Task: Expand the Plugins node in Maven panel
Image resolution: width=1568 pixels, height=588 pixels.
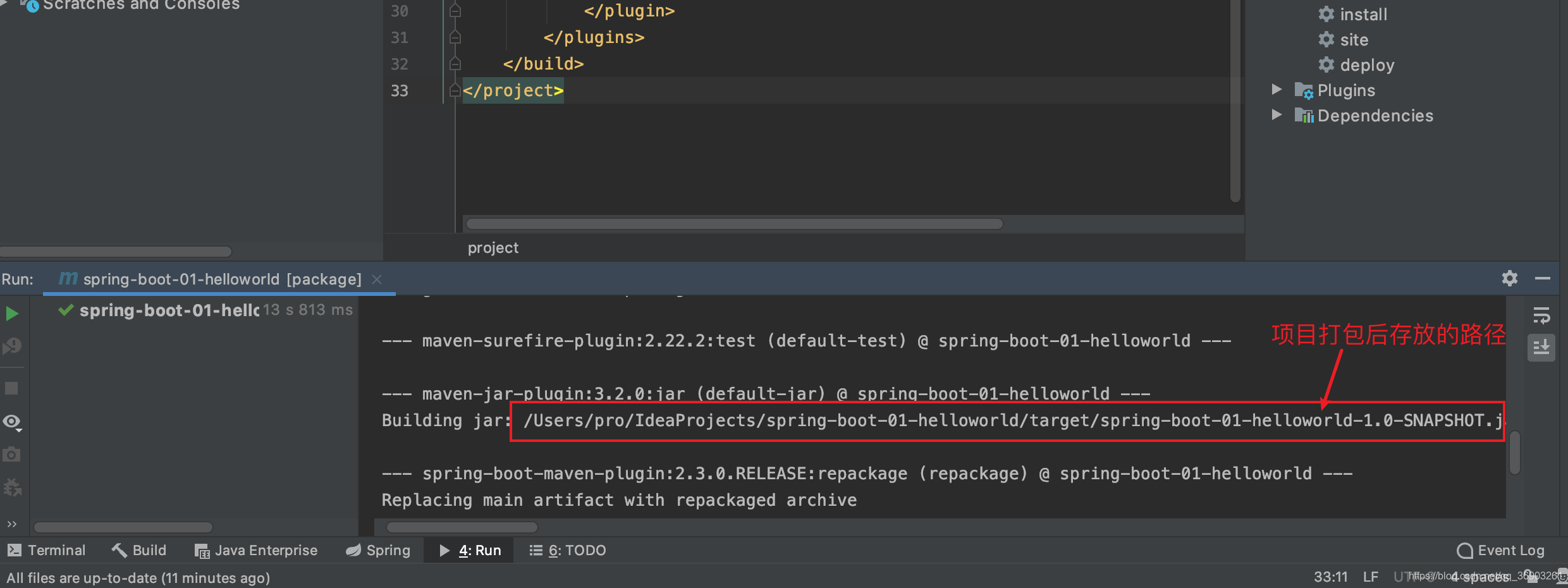Action: click(1277, 90)
